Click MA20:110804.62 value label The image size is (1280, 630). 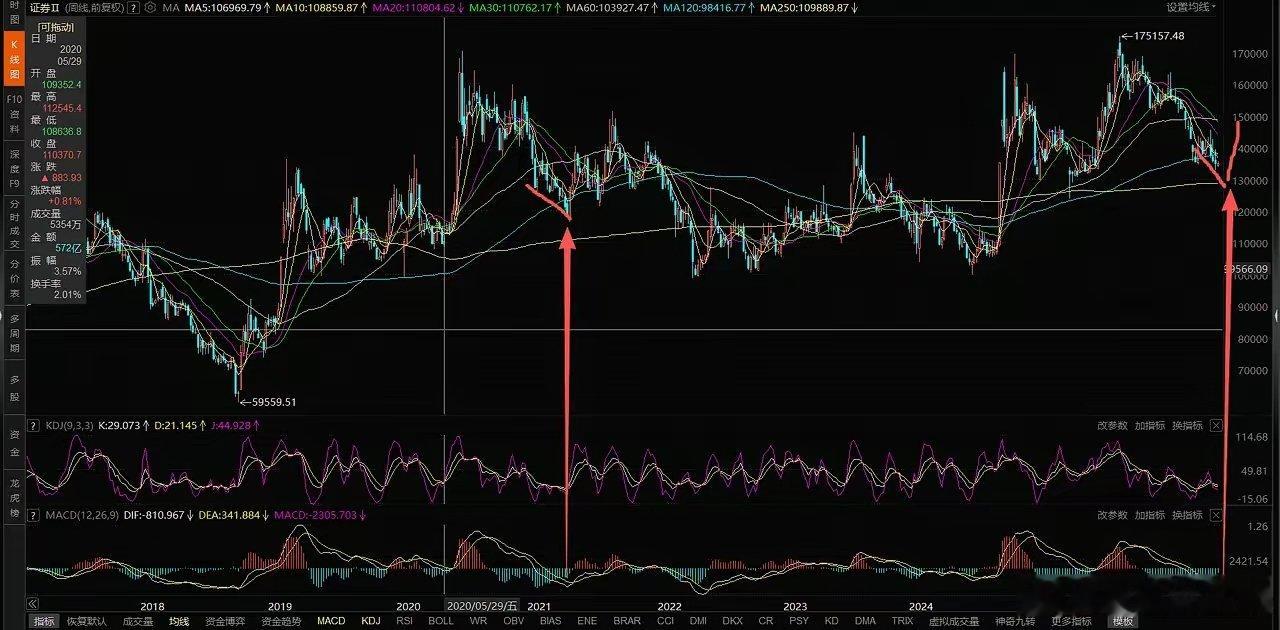(417, 7)
